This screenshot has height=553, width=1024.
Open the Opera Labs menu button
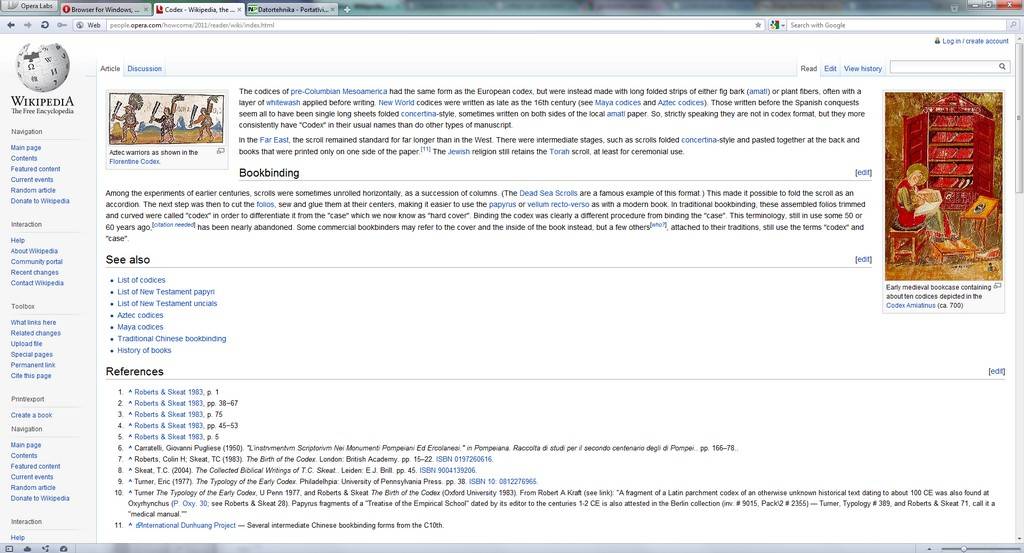point(29,8)
